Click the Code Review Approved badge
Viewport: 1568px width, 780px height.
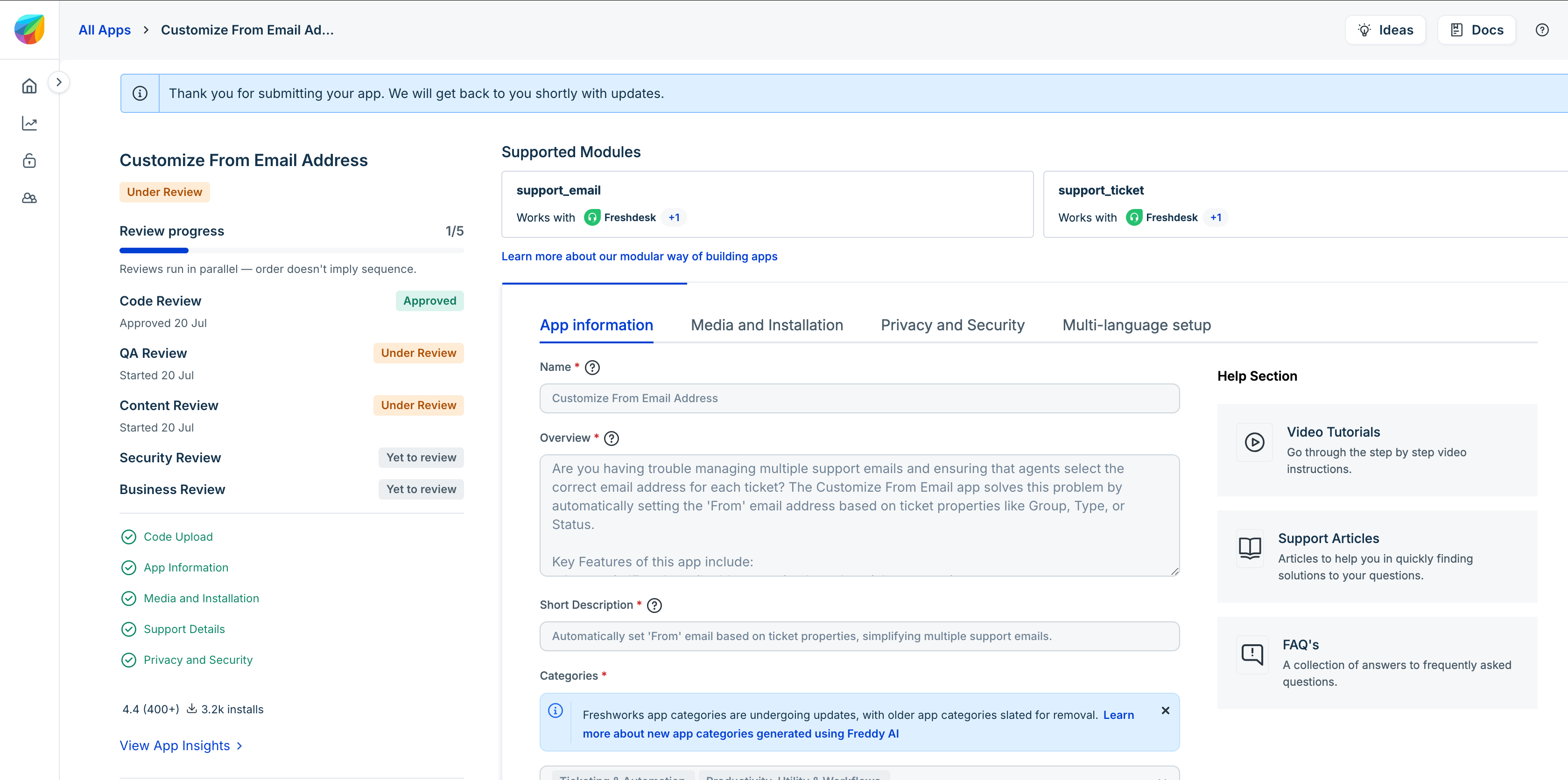click(430, 300)
